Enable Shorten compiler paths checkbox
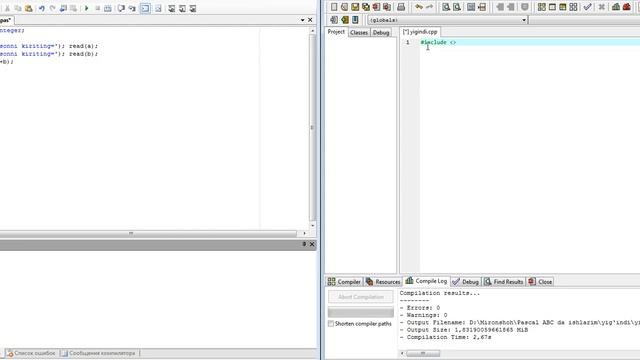 pos(331,324)
